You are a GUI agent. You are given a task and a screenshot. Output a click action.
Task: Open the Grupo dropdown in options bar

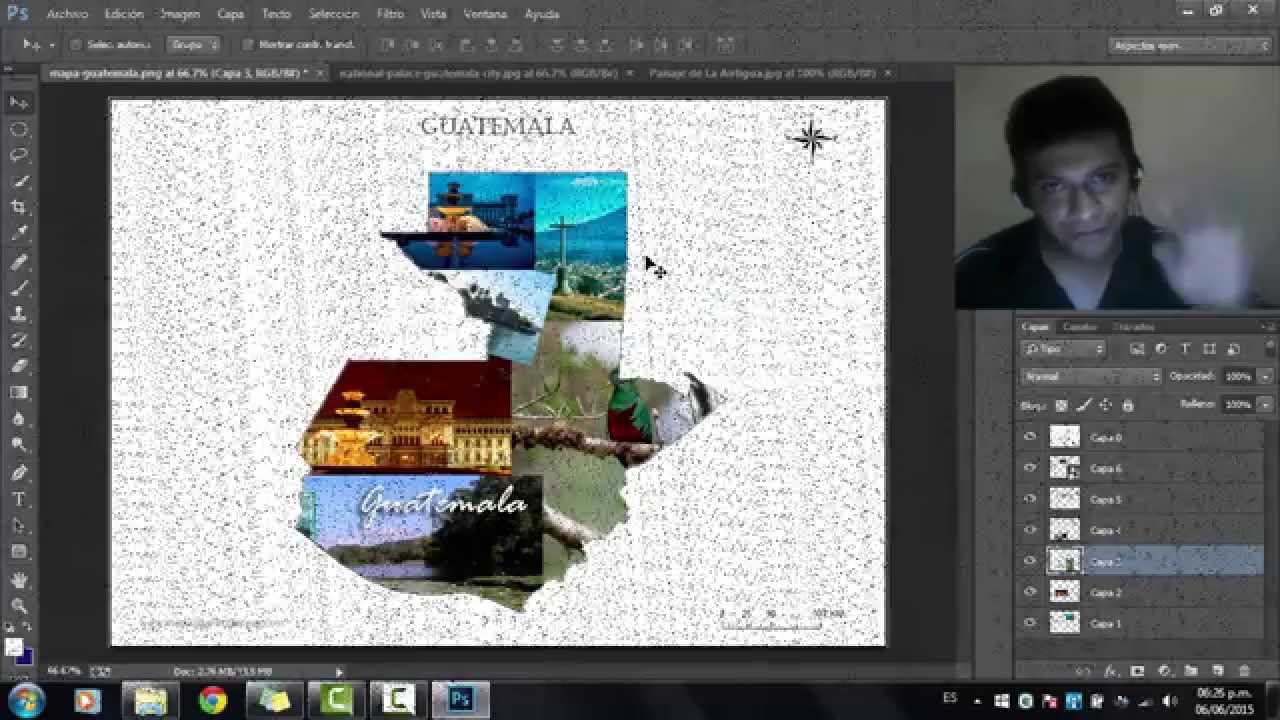pos(193,45)
